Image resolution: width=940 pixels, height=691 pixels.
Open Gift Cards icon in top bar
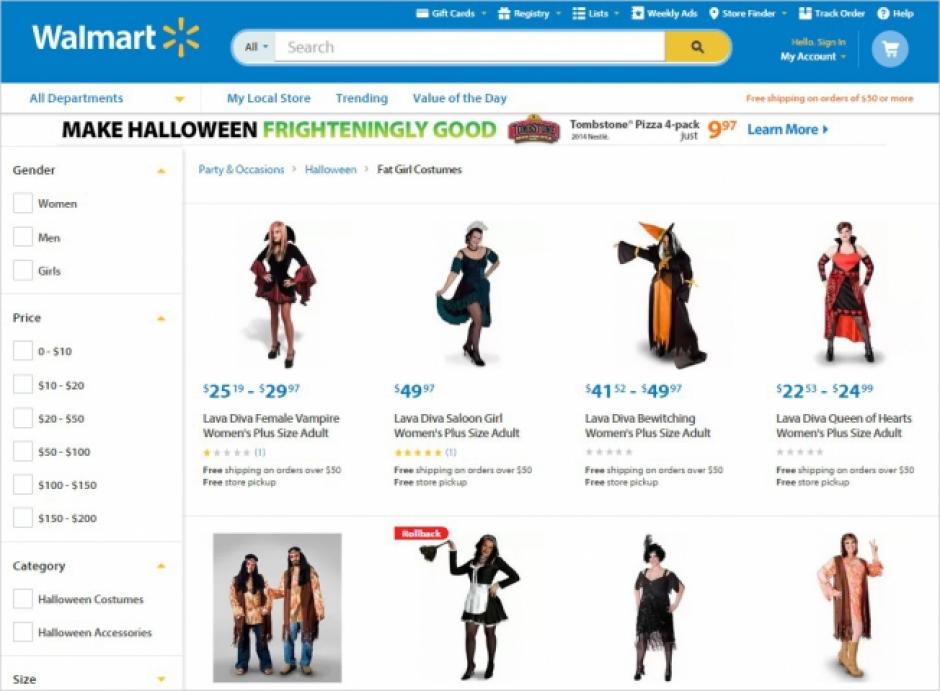coord(422,13)
